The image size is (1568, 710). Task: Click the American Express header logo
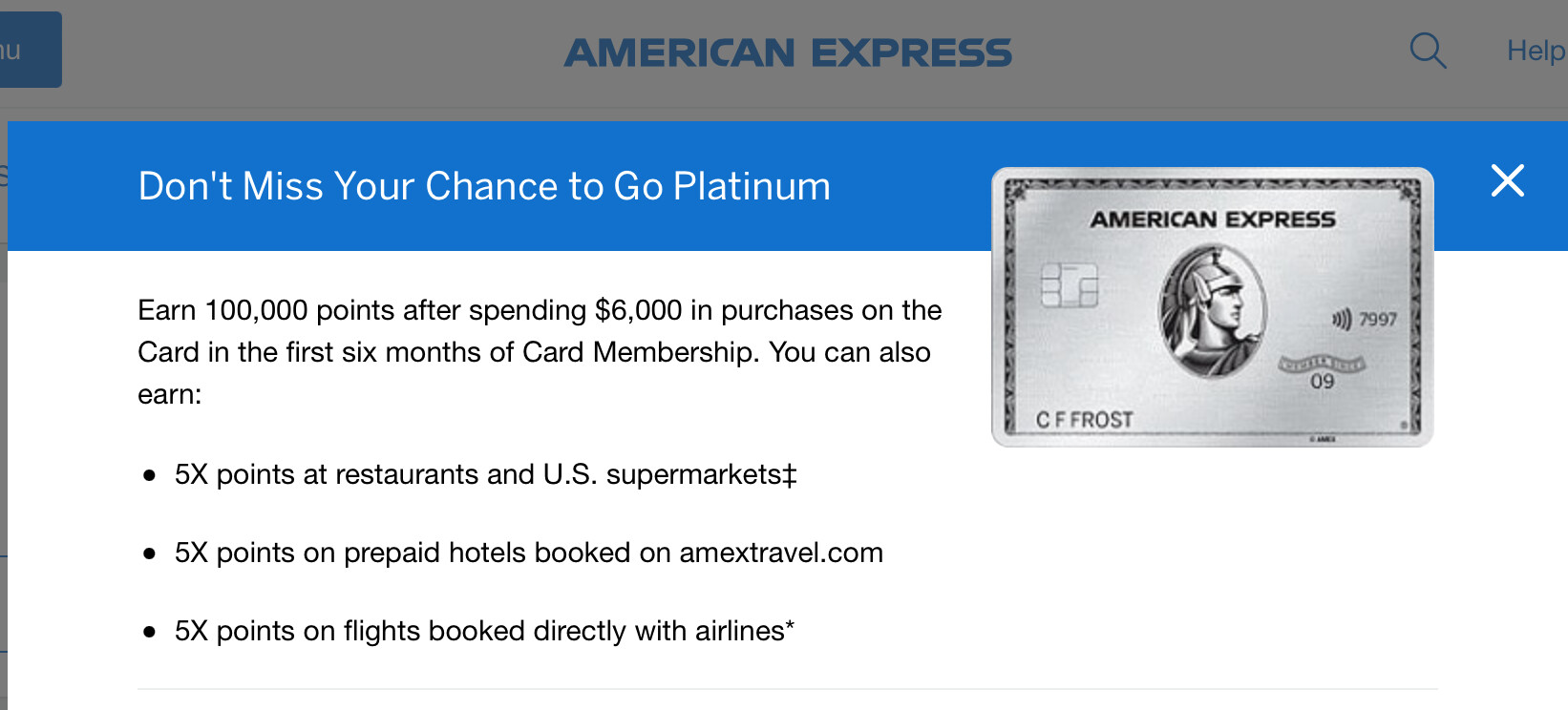[788, 52]
